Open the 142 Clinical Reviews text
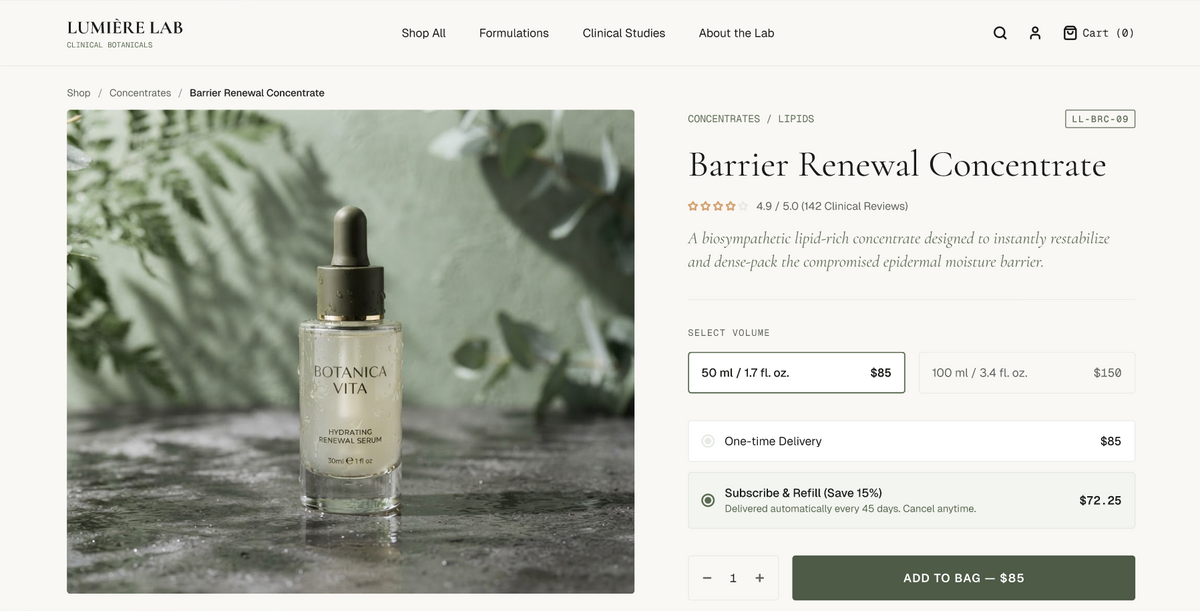The image size is (1200, 611). (x=854, y=206)
